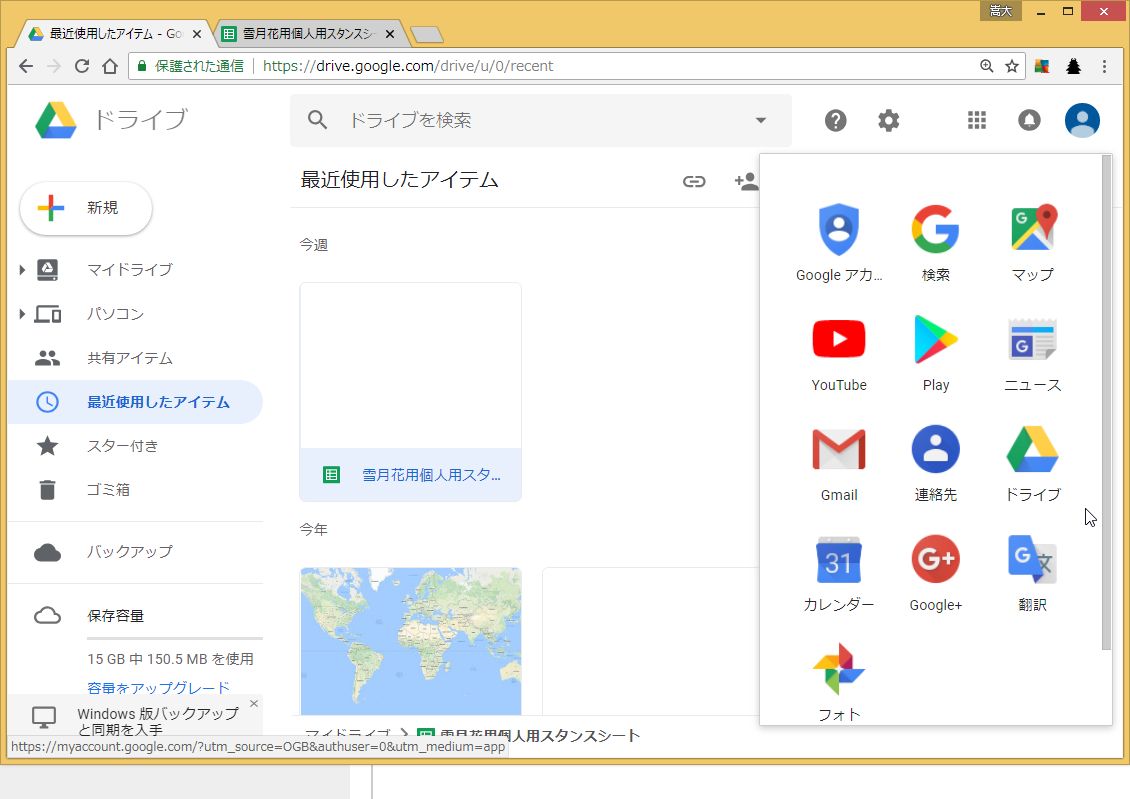Open Drive (ドライブ) in apps grid
The image size is (1130, 799).
coord(1032,463)
